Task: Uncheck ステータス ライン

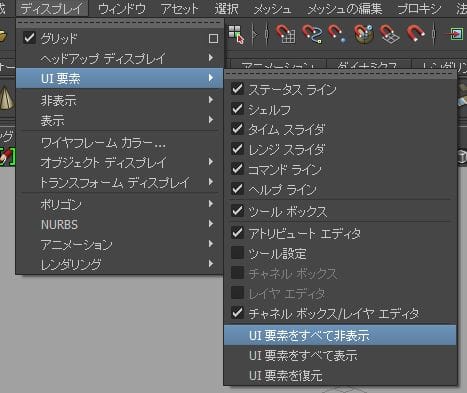Action: point(340,90)
